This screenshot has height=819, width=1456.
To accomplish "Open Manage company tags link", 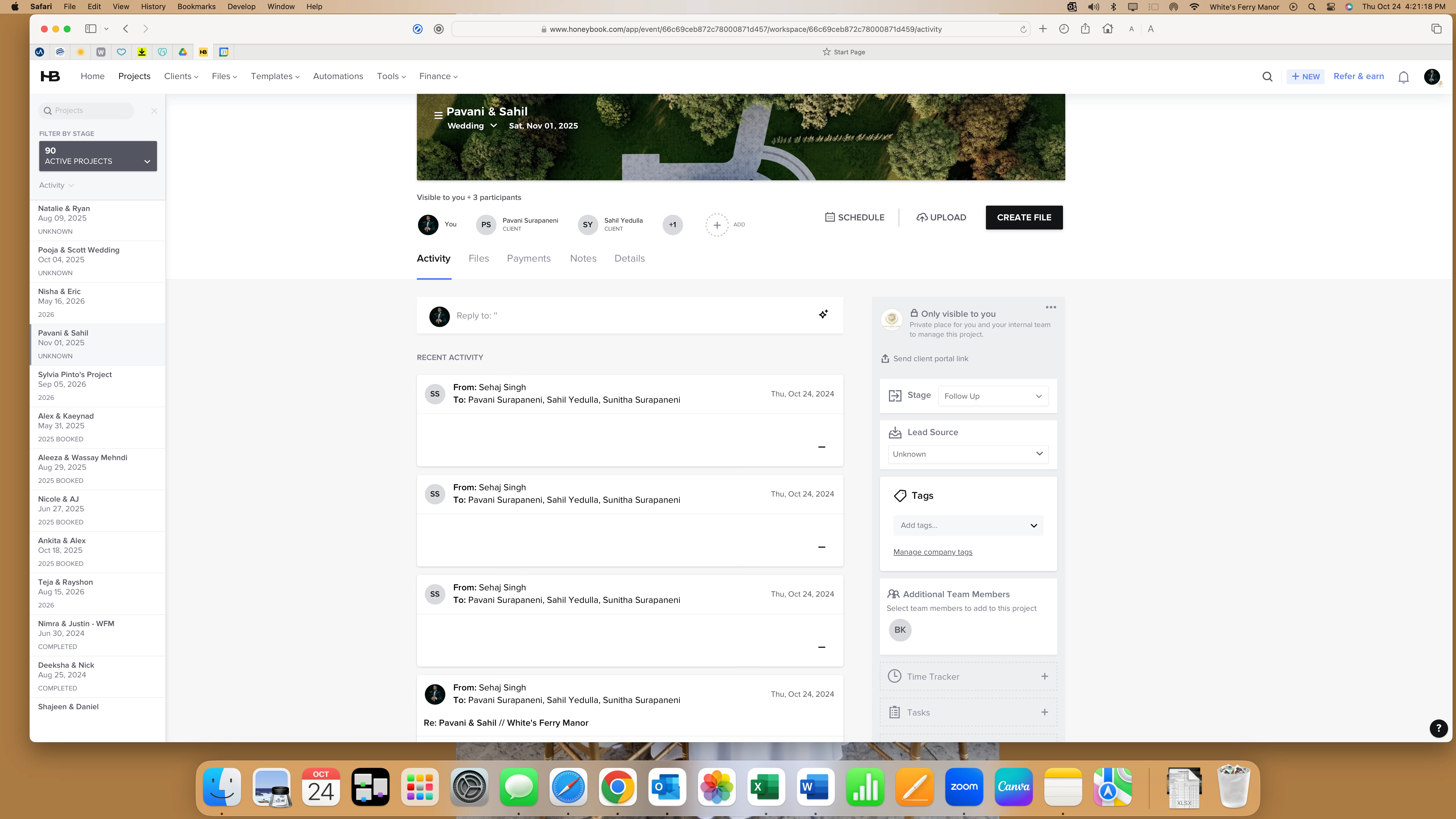I will click(933, 552).
